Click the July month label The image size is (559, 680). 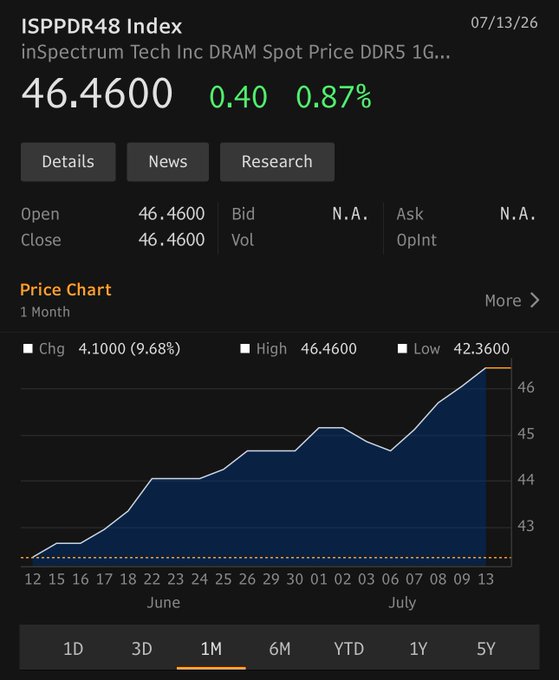[x=402, y=603]
